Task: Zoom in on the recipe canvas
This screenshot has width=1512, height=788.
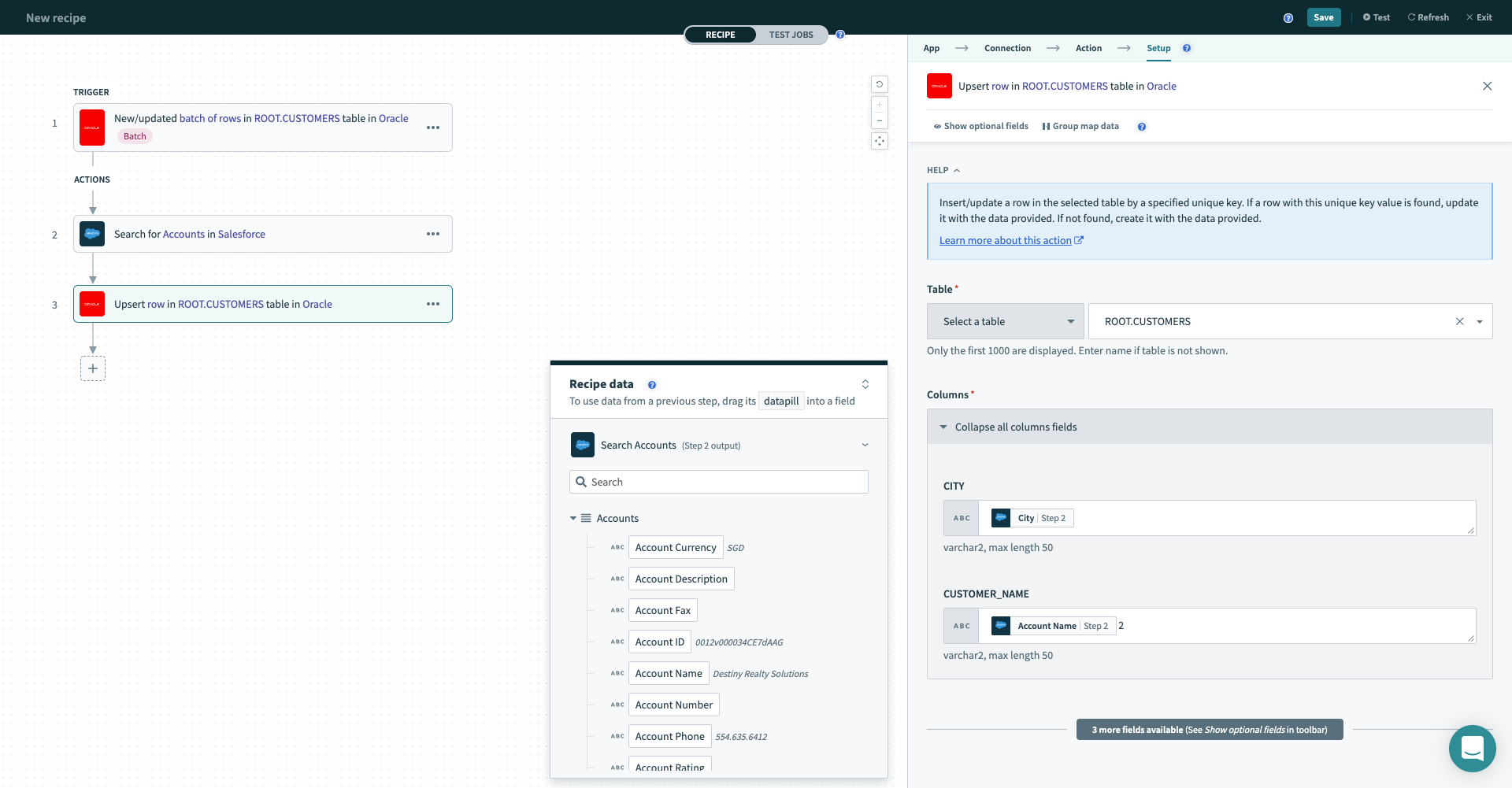Action: click(880, 105)
